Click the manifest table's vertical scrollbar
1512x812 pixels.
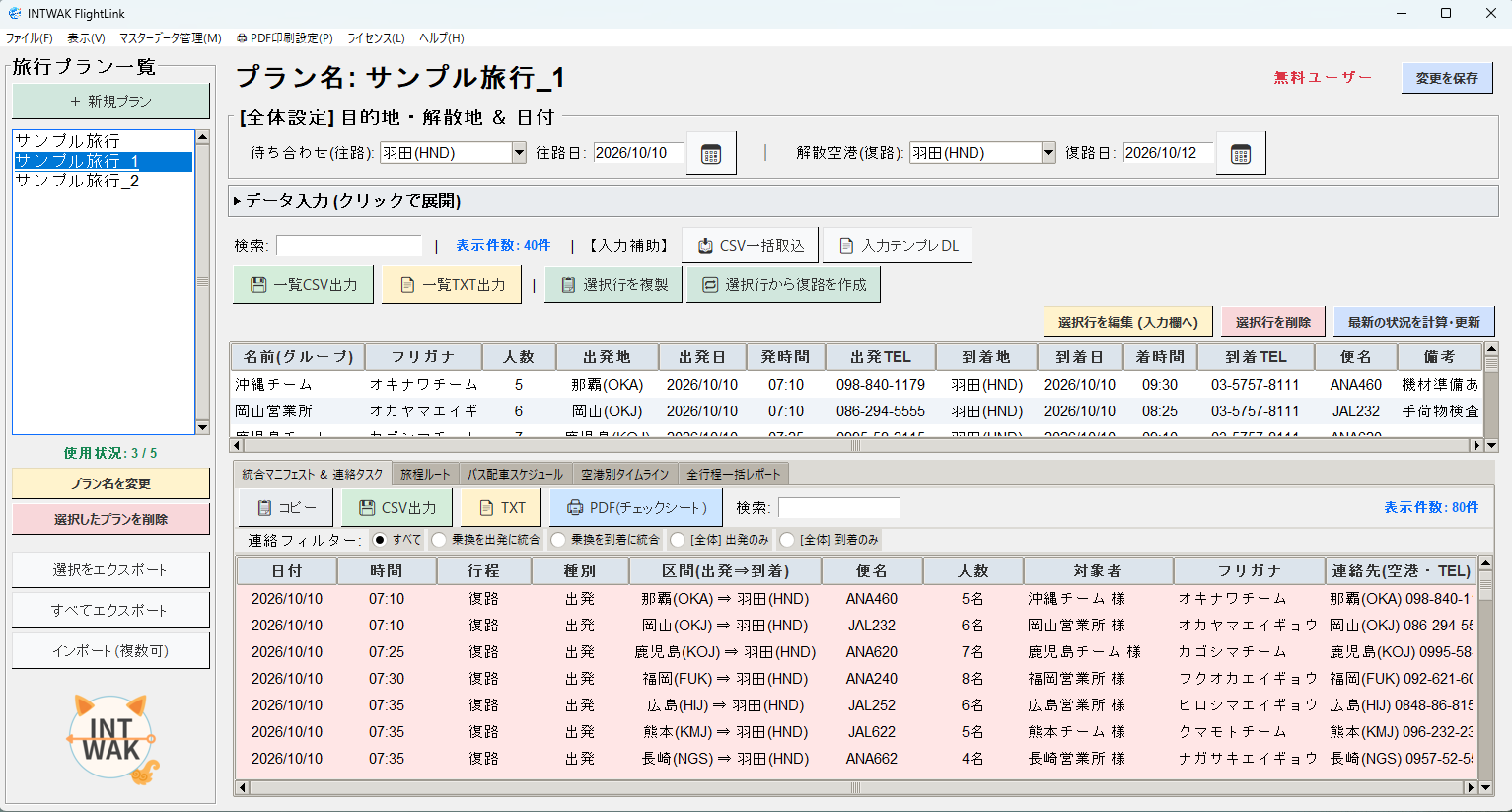click(x=1486, y=668)
